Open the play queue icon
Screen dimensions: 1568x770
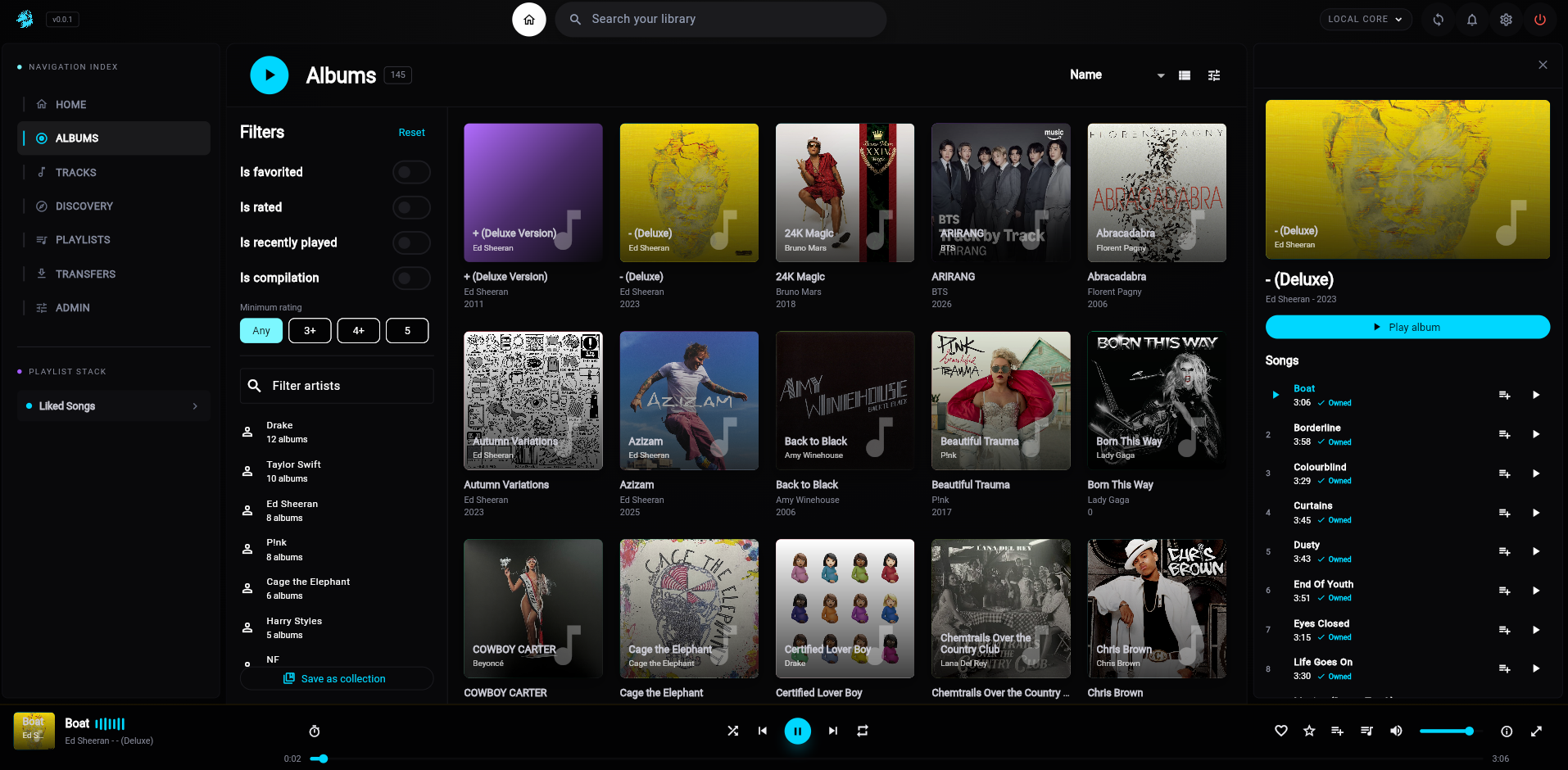point(1366,731)
